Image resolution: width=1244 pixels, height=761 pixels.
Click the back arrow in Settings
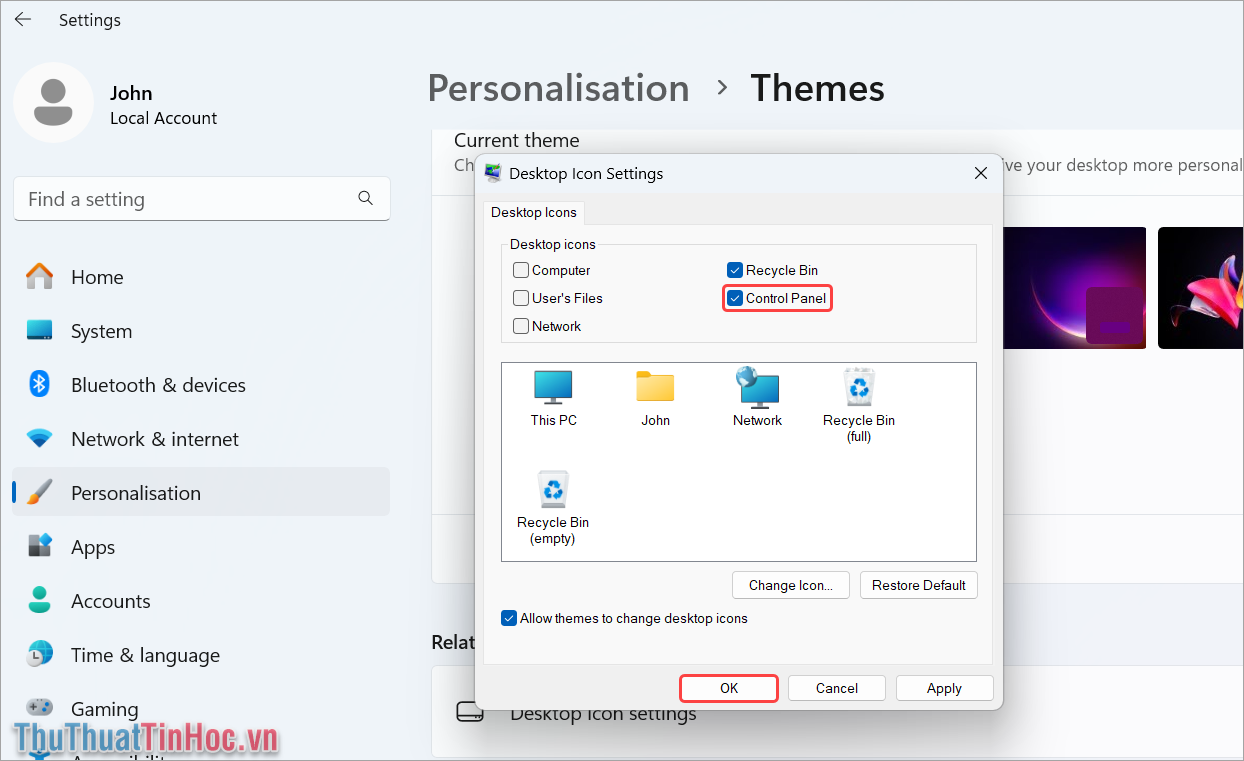pos(23,20)
